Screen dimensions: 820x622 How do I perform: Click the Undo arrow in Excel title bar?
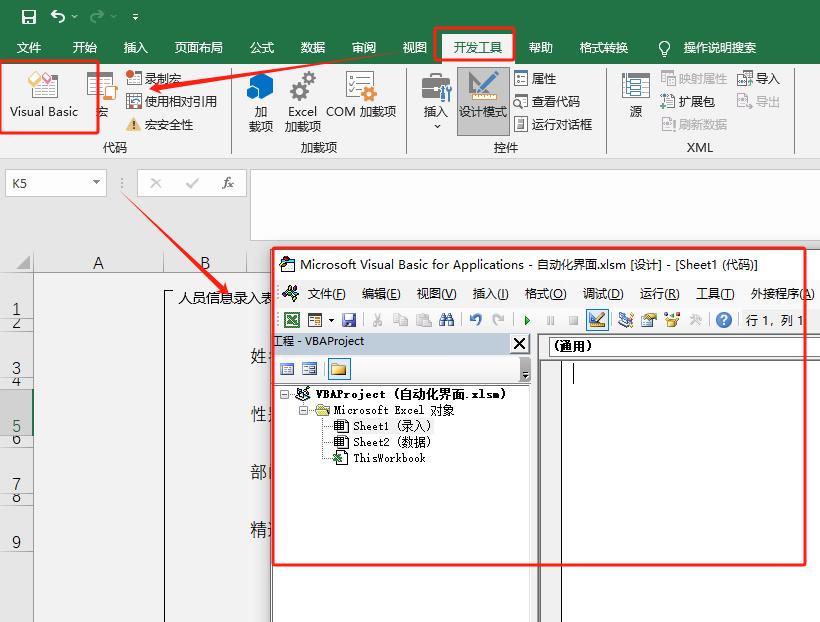(58, 17)
